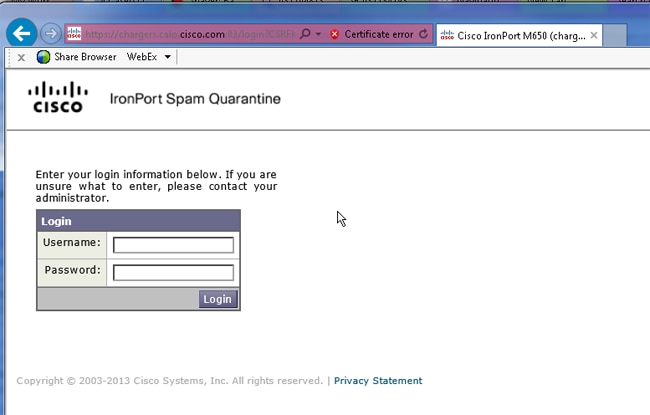
Task: Expand the WebEx dropdown arrow
Action: tap(167, 57)
